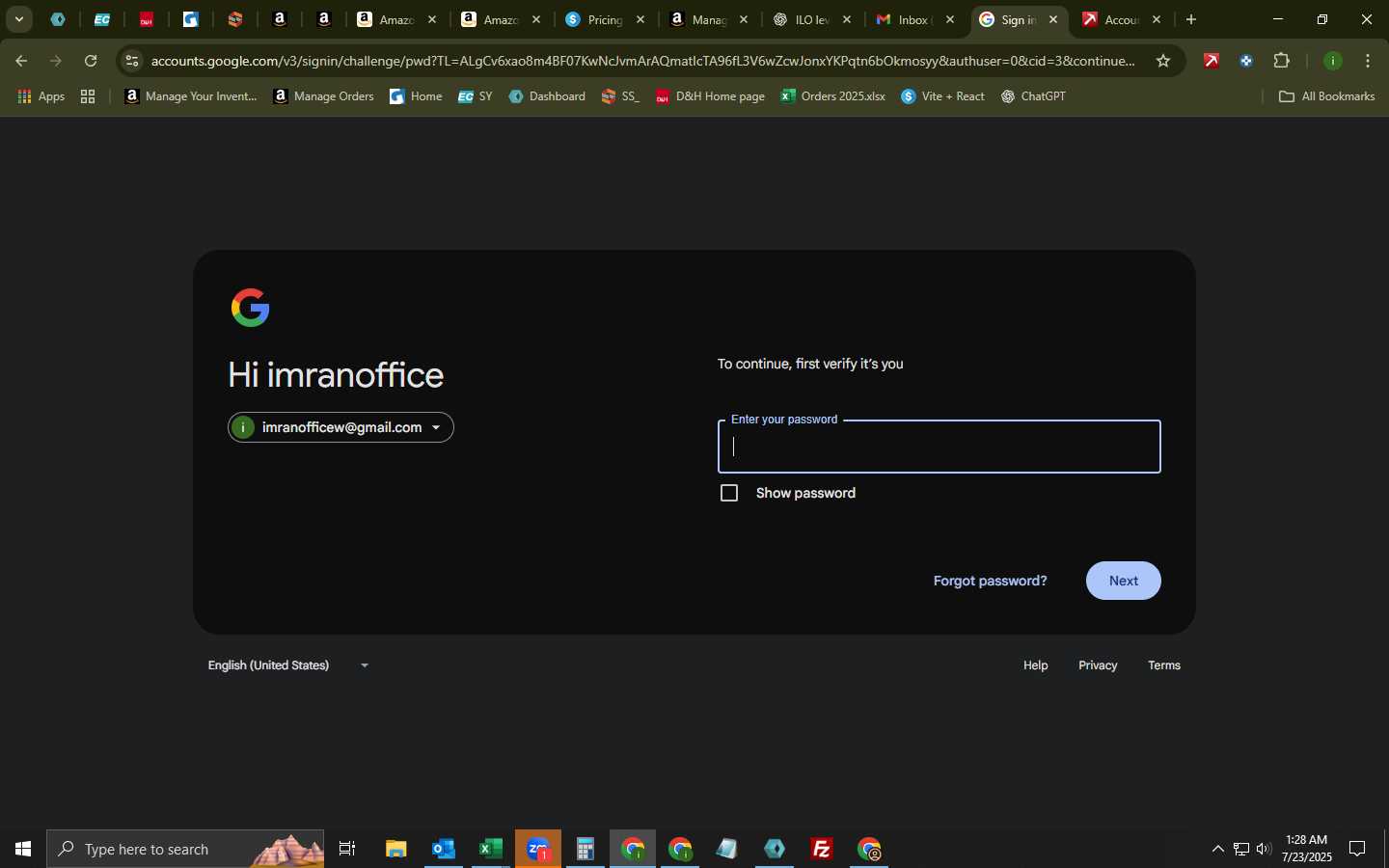Close the Pricing tab
This screenshot has height=868, width=1389.
(x=640, y=19)
